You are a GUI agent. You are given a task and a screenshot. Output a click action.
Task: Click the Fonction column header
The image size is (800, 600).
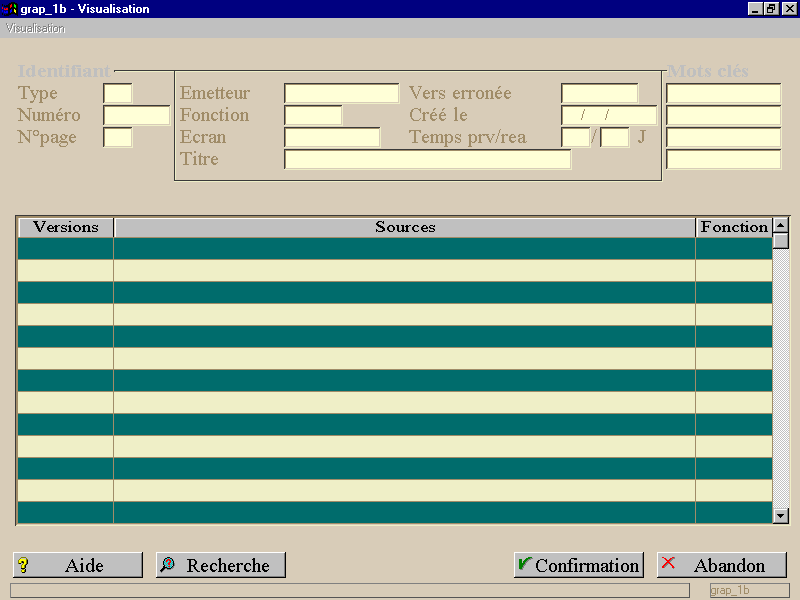pos(734,227)
